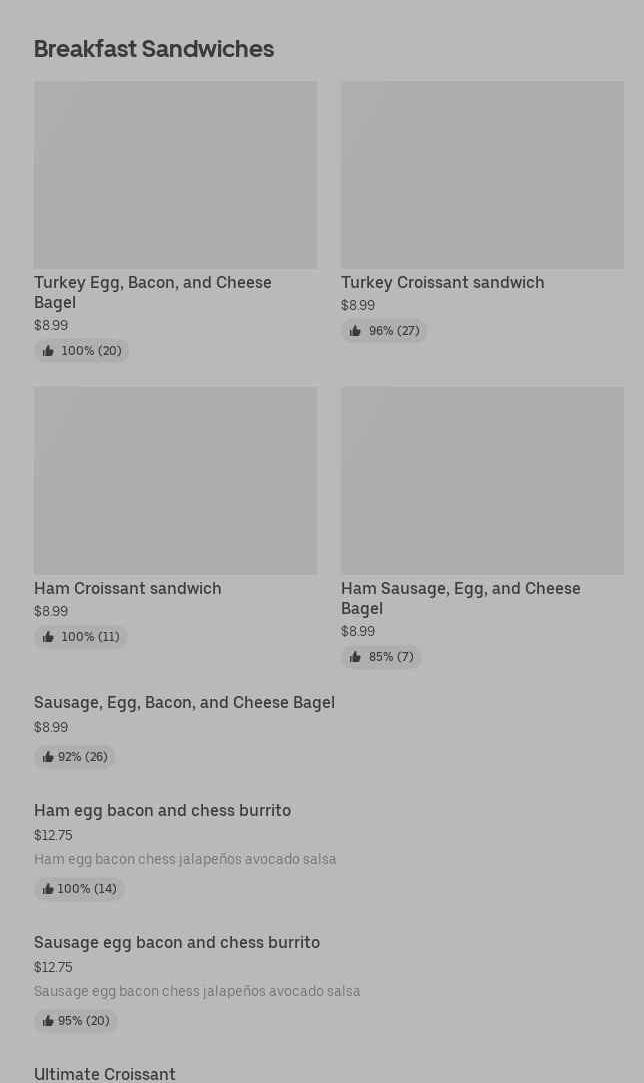Screen dimensions: 644x1083
Task: Open the Ultimate Croissant item
Action: pos(105,1074)
